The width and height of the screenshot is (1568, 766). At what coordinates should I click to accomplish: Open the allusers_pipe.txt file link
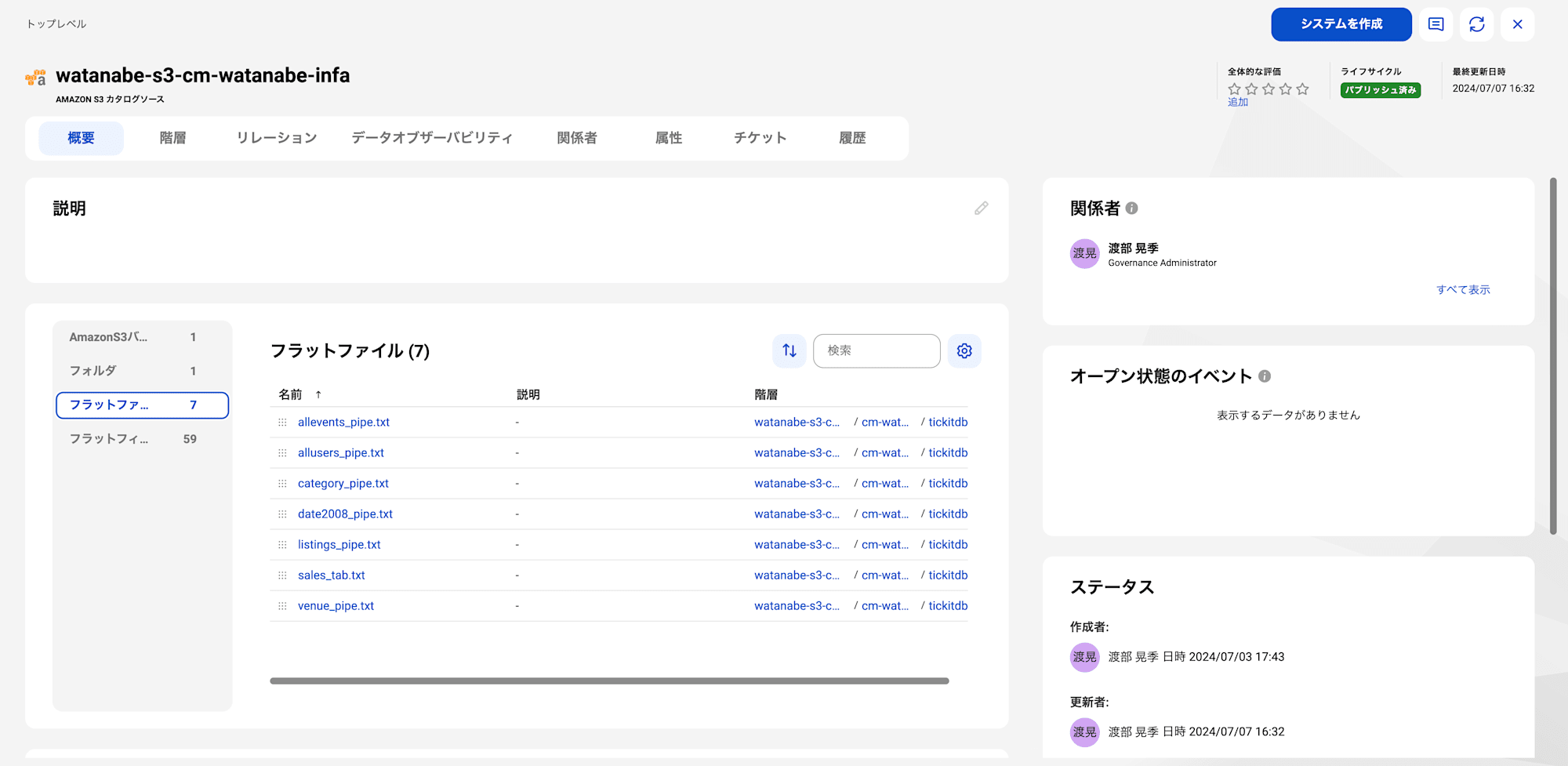pos(341,452)
